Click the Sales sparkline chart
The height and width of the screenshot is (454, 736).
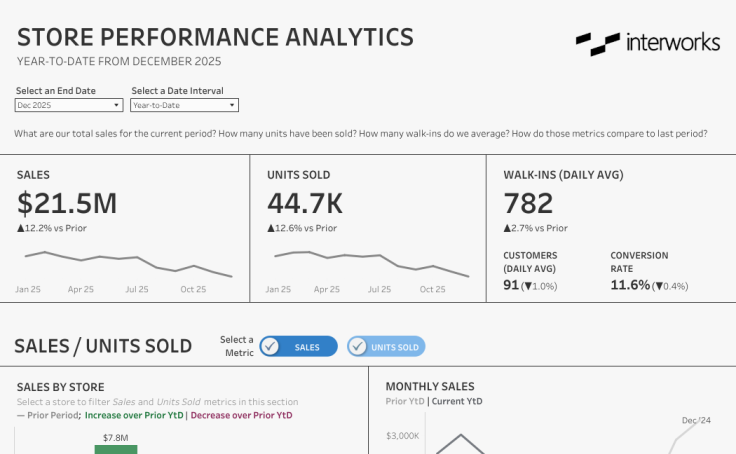(127, 262)
